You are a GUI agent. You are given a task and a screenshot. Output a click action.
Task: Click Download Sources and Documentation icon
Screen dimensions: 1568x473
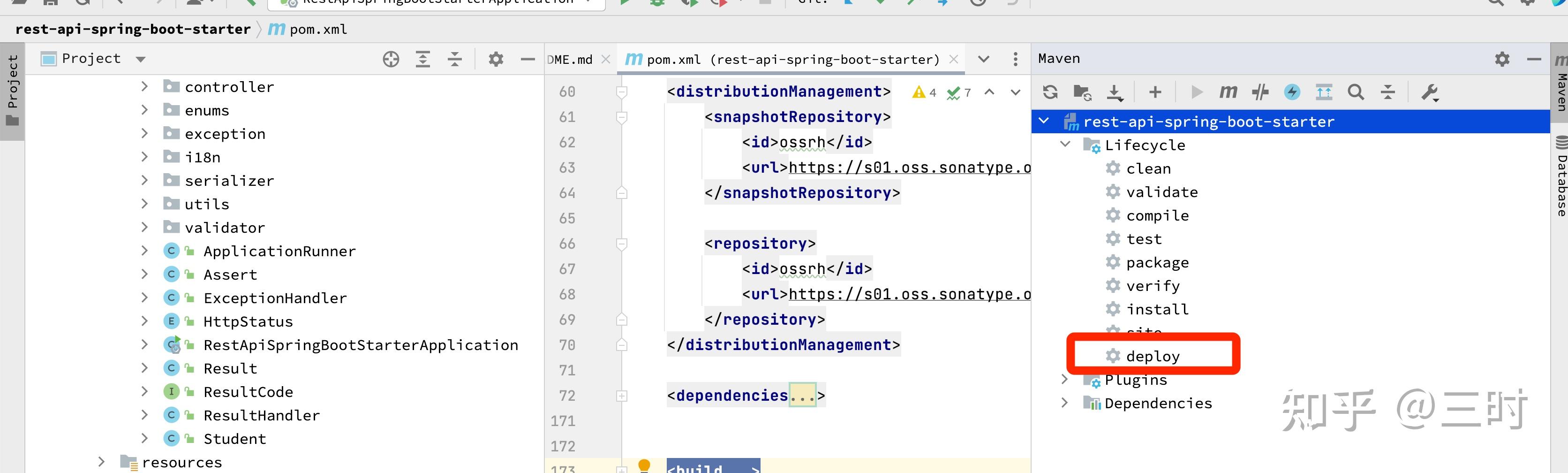coord(1114,92)
